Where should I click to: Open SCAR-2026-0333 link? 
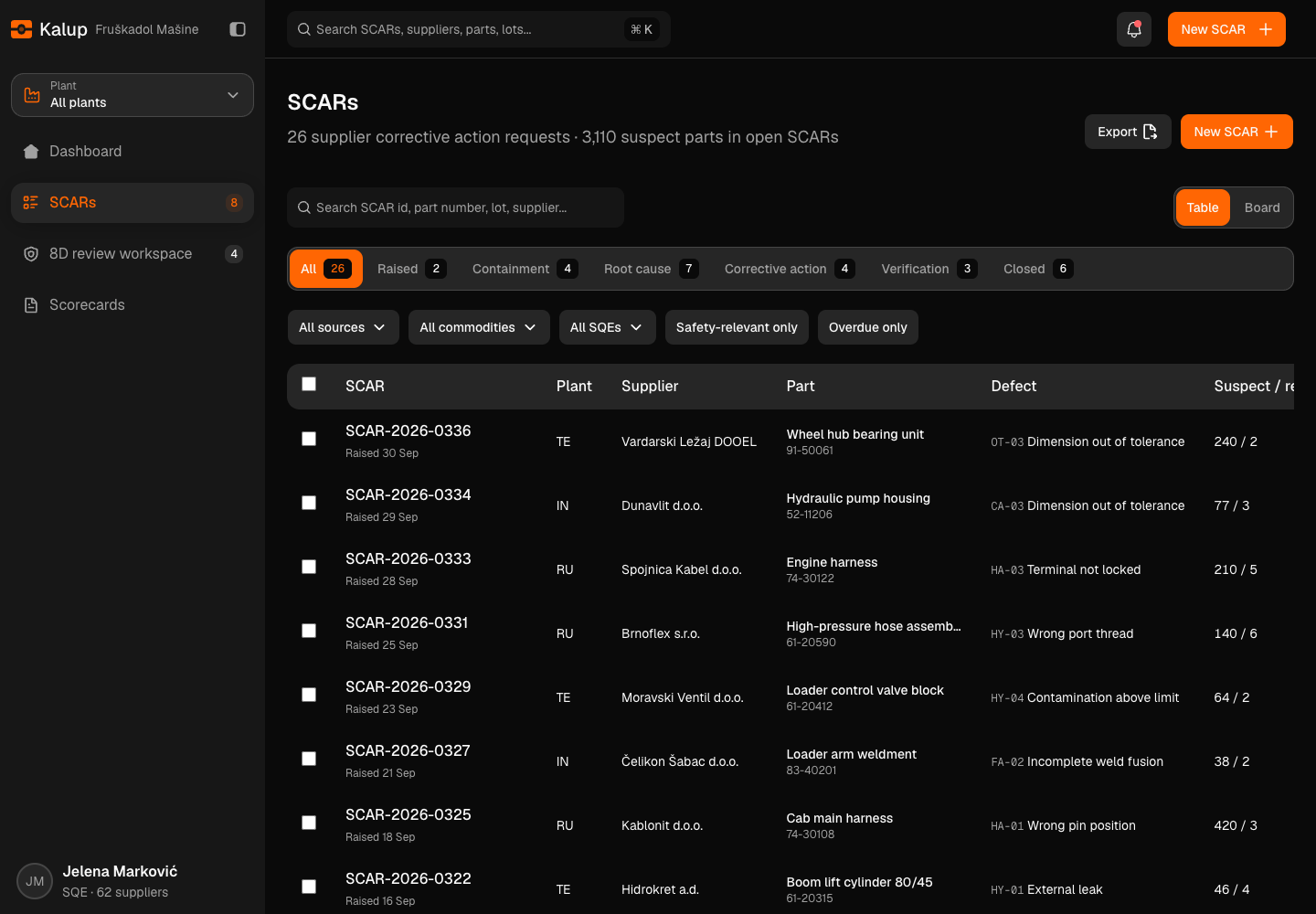point(409,558)
